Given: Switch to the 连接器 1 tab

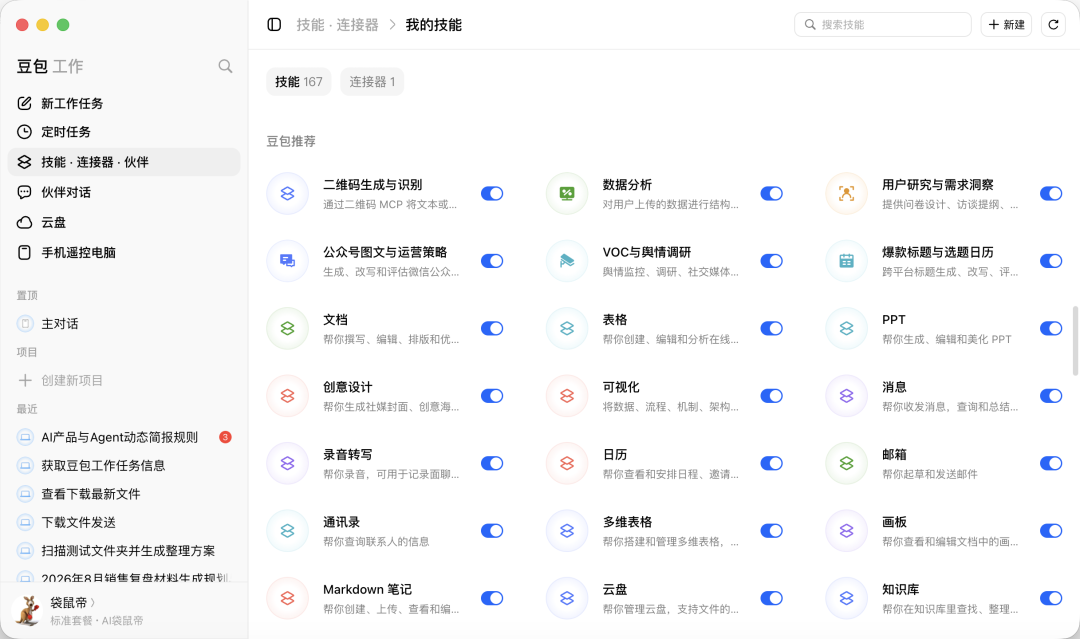Looking at the screenshot, I should (372, 82).
